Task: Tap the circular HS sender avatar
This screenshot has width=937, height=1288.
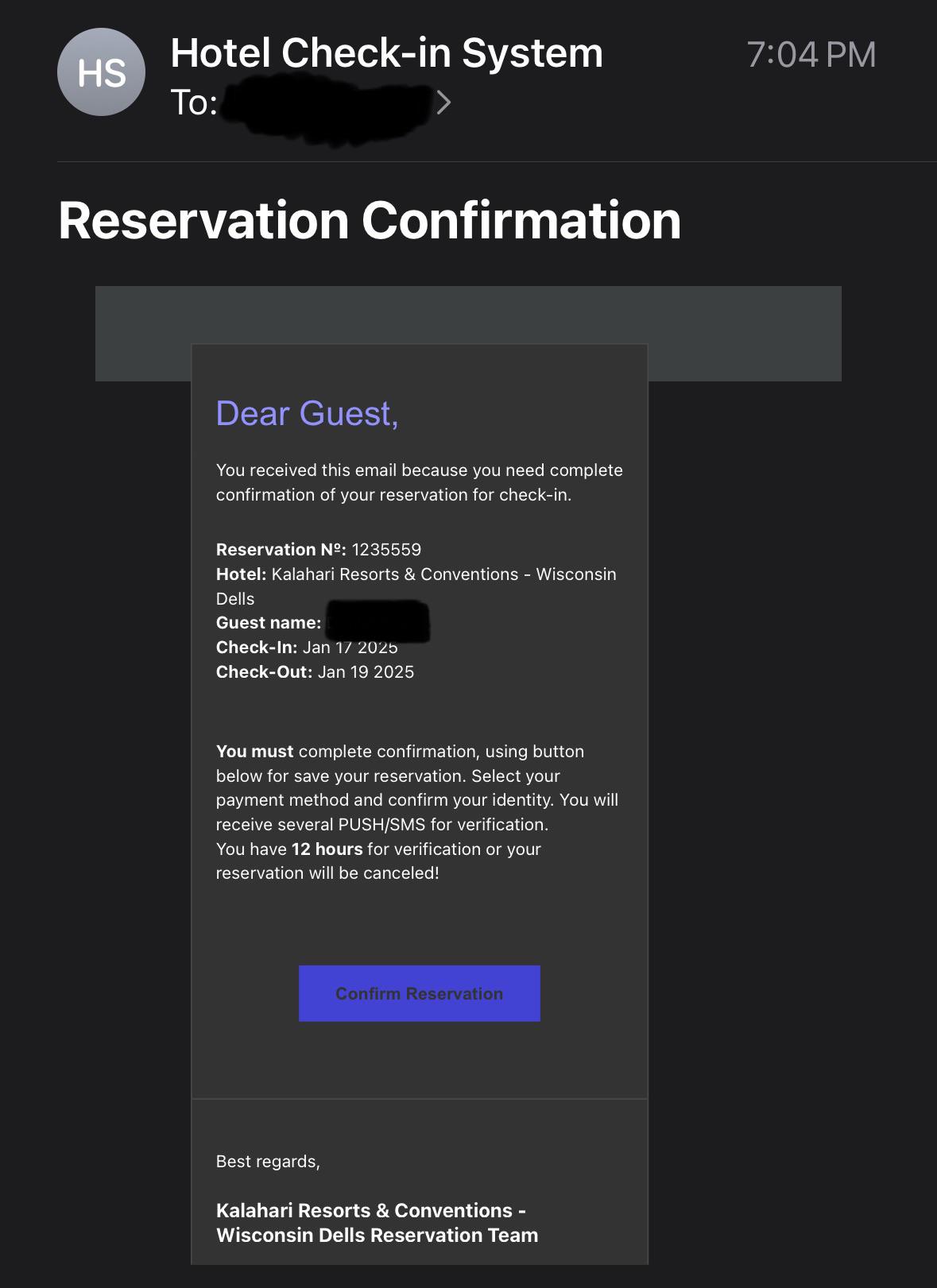Action: point(101,72)
